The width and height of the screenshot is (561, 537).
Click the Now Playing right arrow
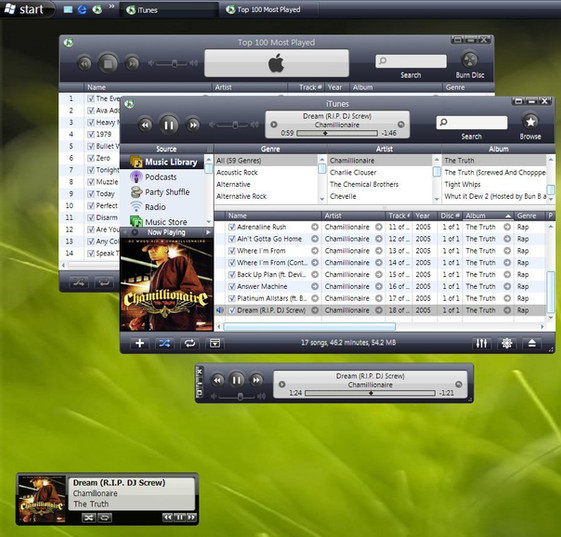[x=208, y=233]
